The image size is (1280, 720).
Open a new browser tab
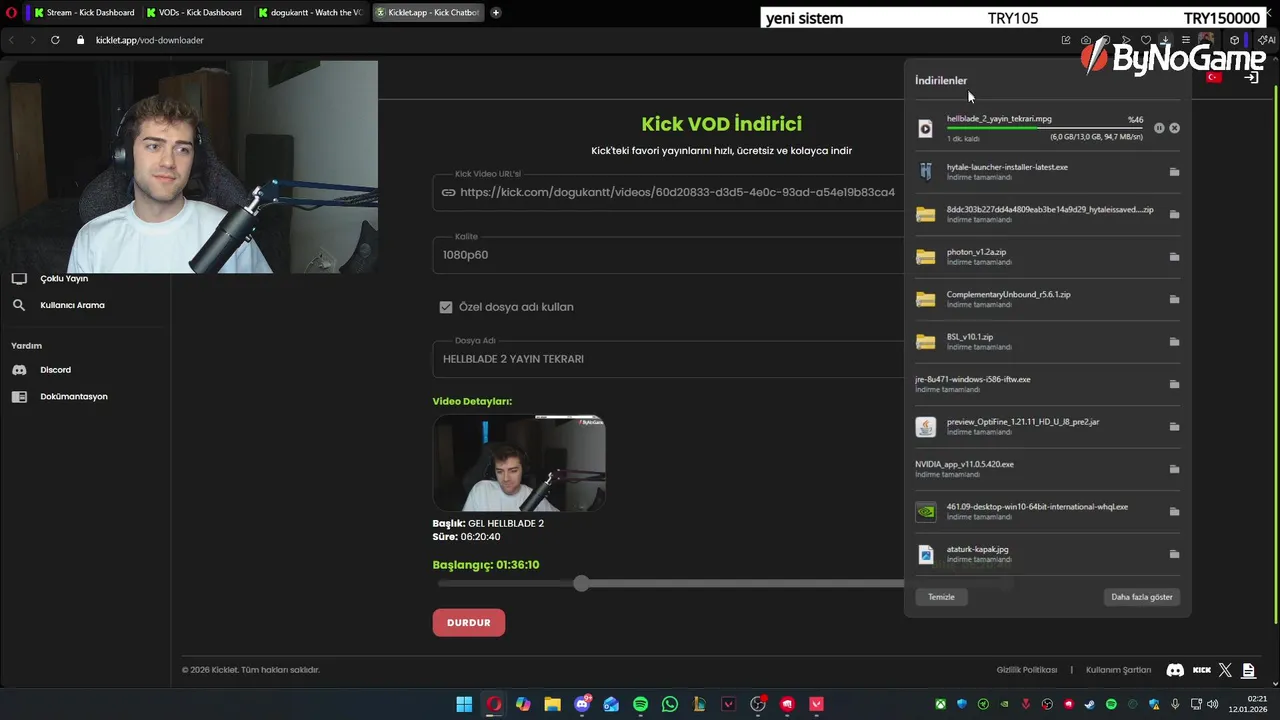[496, 13]
